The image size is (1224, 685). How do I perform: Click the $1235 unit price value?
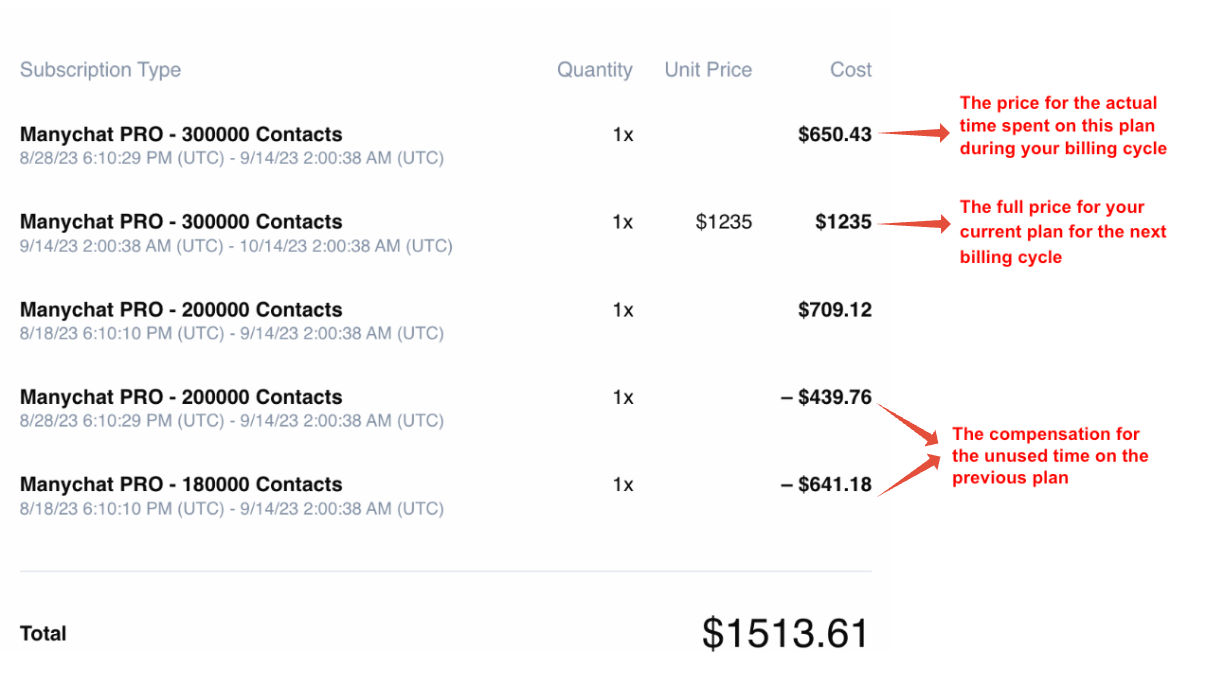[723, 222]
